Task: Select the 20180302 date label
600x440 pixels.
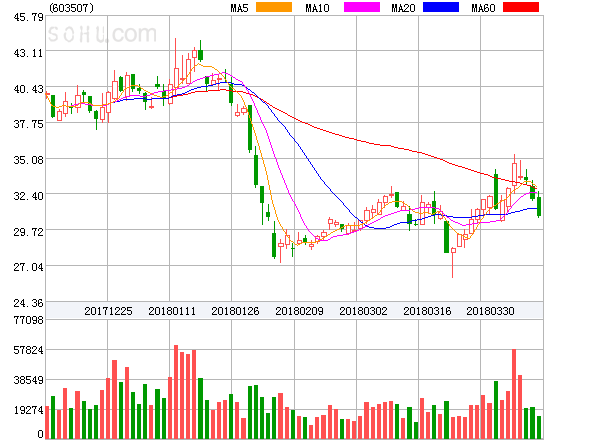Action: click(x=363, y=311)
